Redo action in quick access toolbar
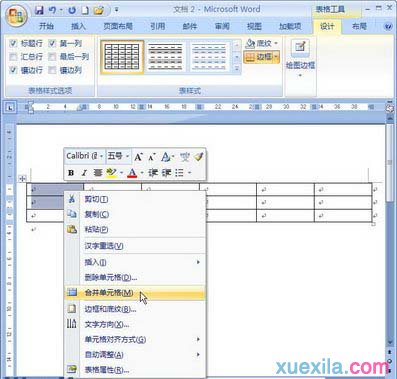This screenshot has height=379, width=397. pos(72,10)
